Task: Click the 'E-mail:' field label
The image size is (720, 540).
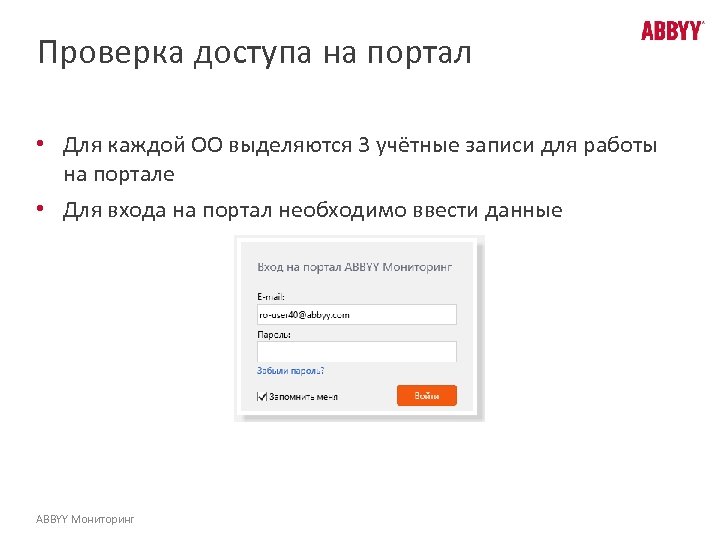Action: pyautogui.click(x=271, y=296)
